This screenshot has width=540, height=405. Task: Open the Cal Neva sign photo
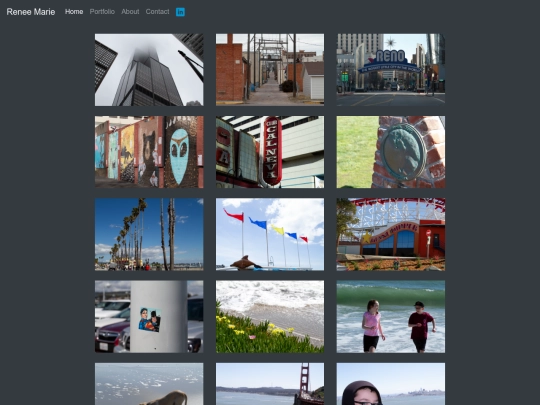click(x=270, y=152)
